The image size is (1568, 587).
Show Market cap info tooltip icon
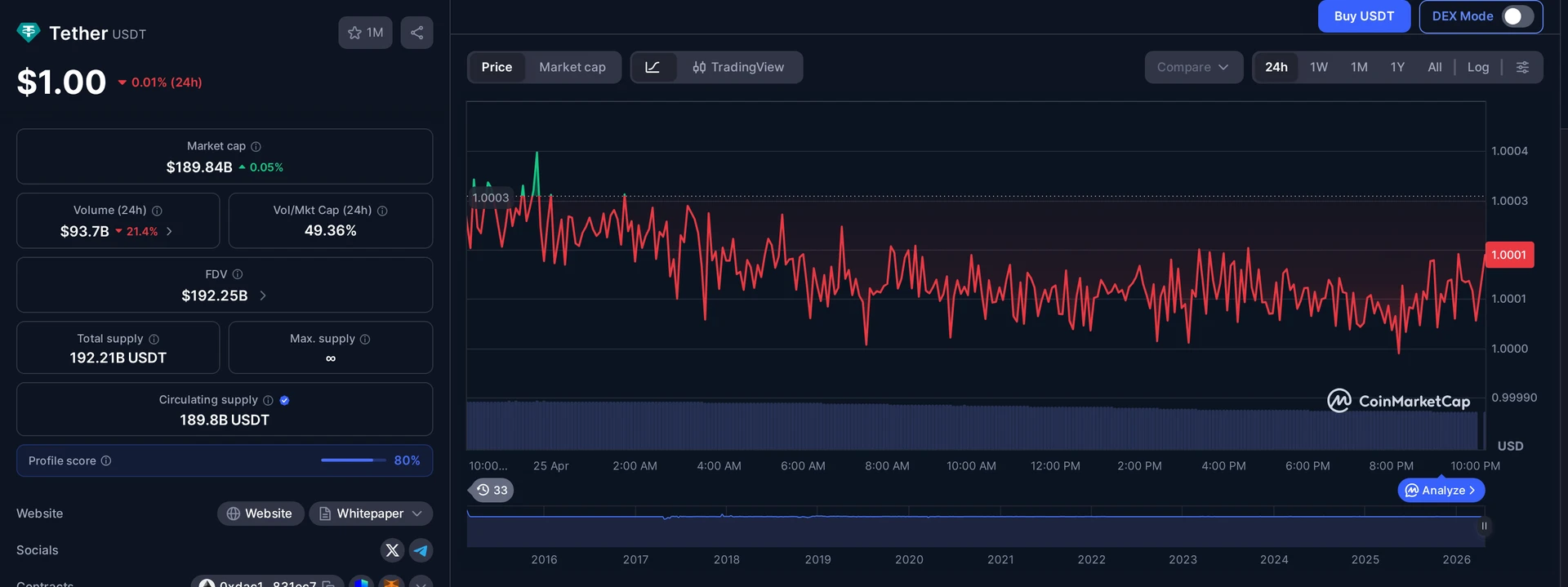tap(256, 147)
